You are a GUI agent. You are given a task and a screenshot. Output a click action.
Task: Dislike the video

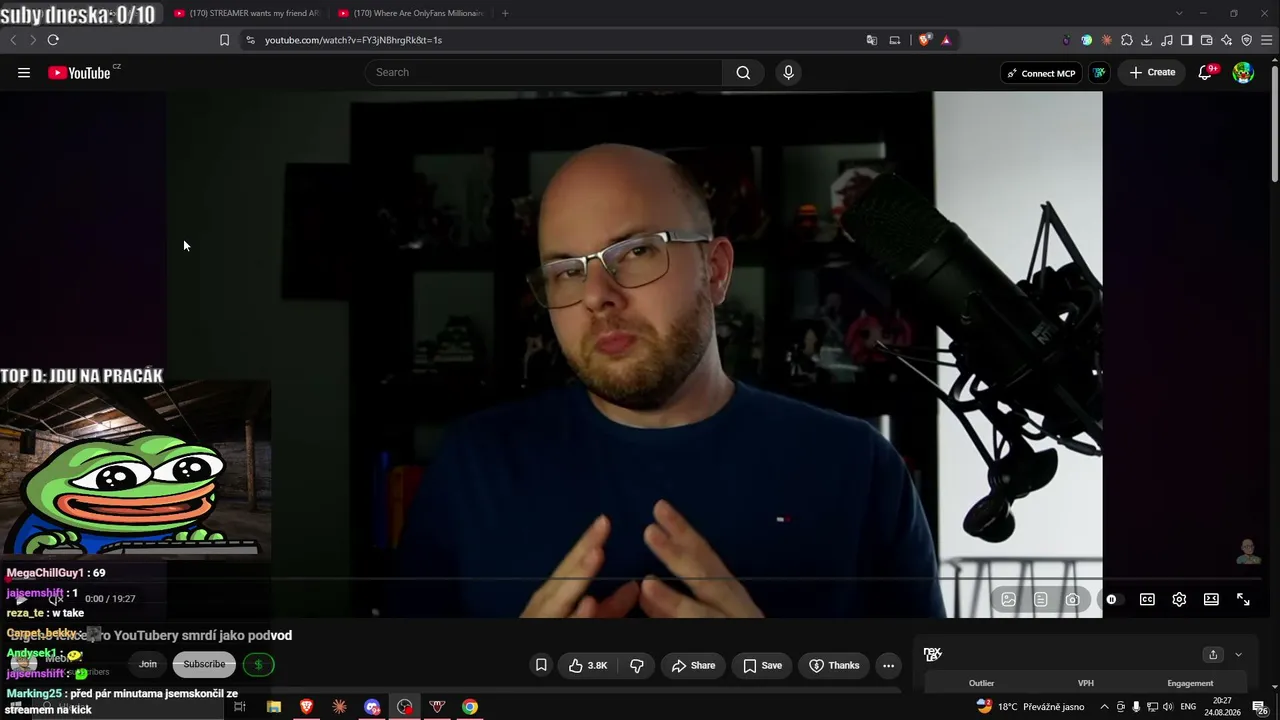[637, 665]
